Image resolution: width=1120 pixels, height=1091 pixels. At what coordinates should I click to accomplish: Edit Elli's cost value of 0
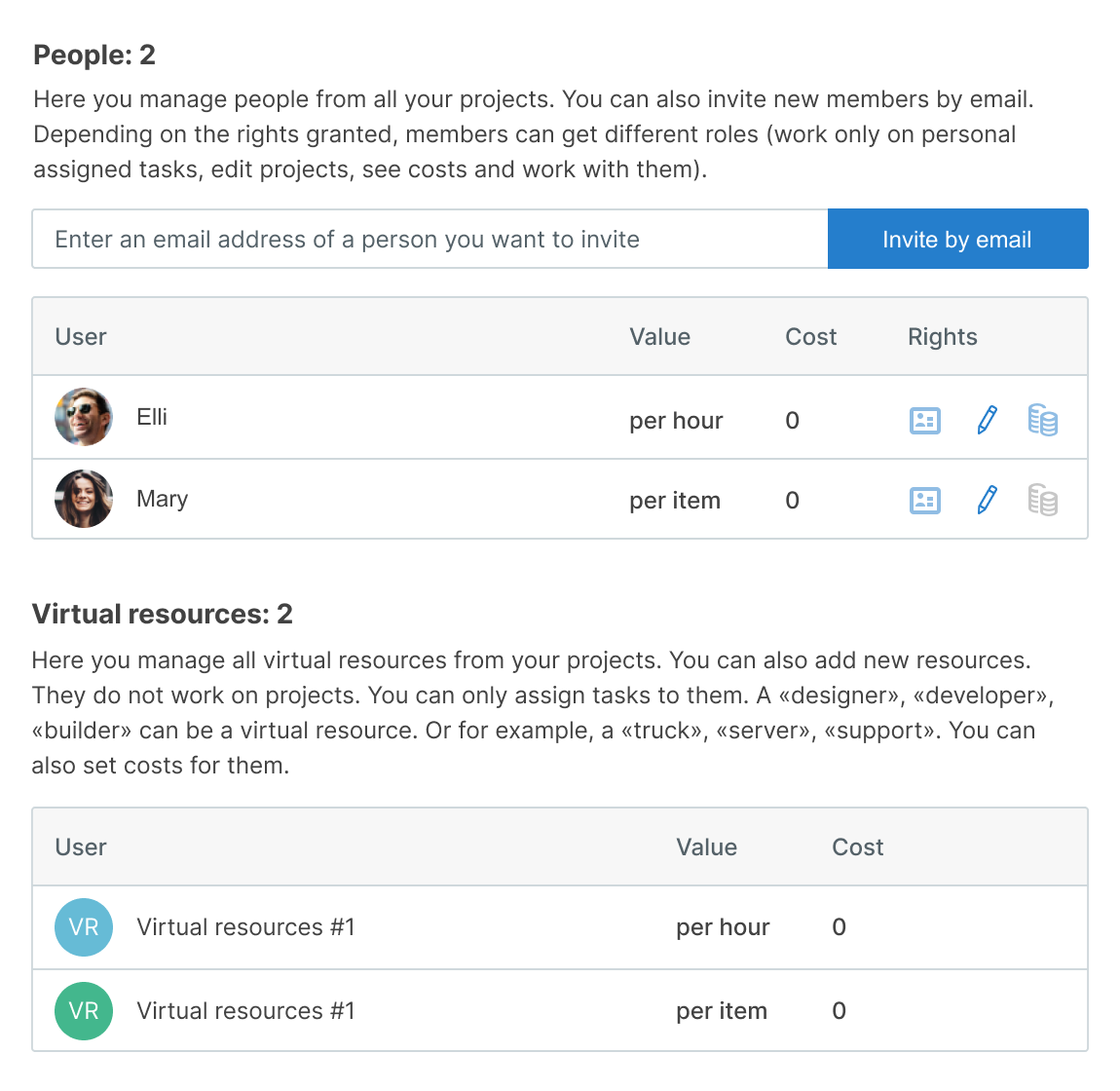[791, 420]
